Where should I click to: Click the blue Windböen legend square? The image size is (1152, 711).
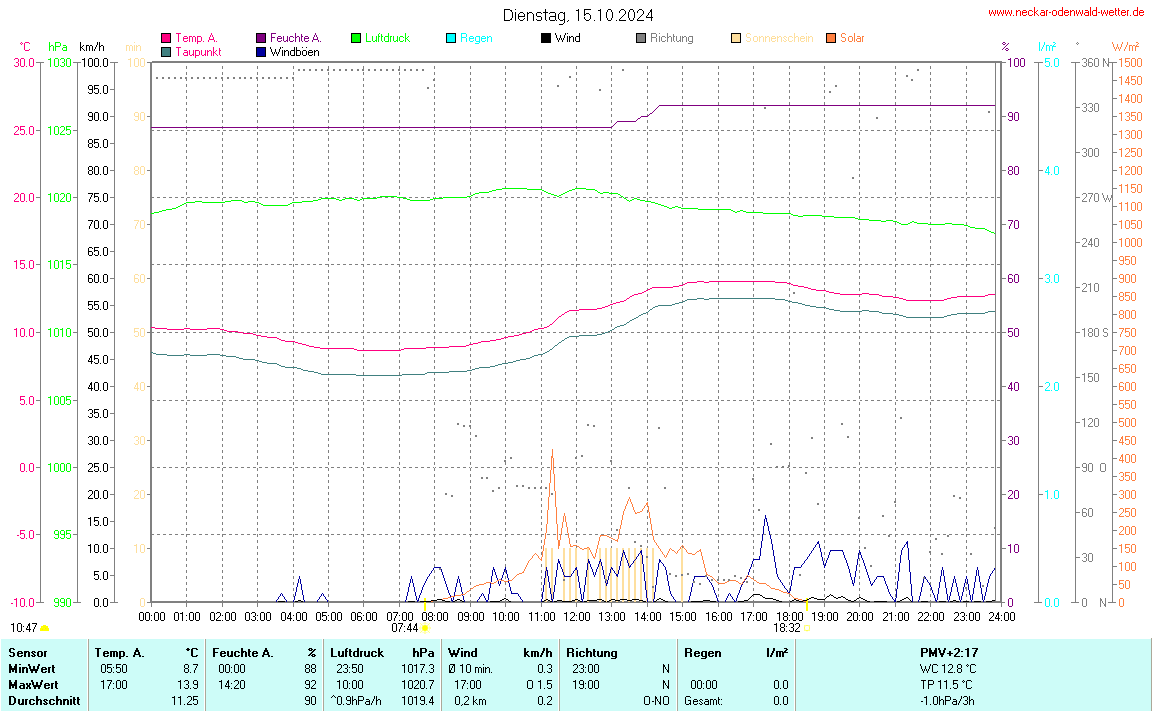[261, 51]
